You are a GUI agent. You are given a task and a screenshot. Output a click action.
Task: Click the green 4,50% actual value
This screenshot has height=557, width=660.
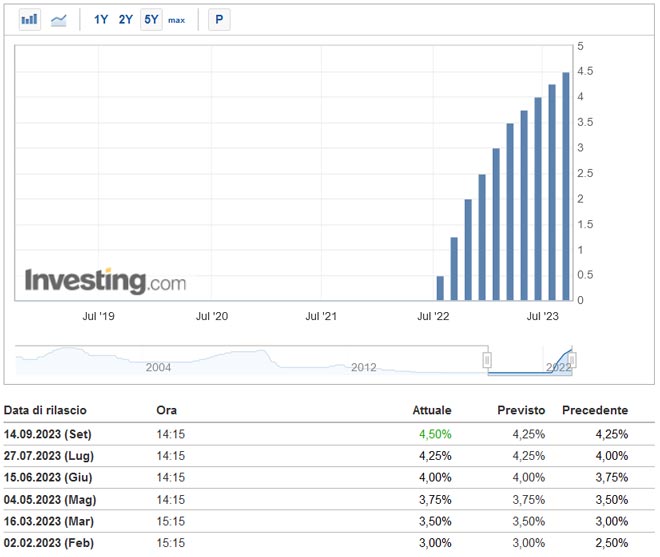click(x=435, y=435)
